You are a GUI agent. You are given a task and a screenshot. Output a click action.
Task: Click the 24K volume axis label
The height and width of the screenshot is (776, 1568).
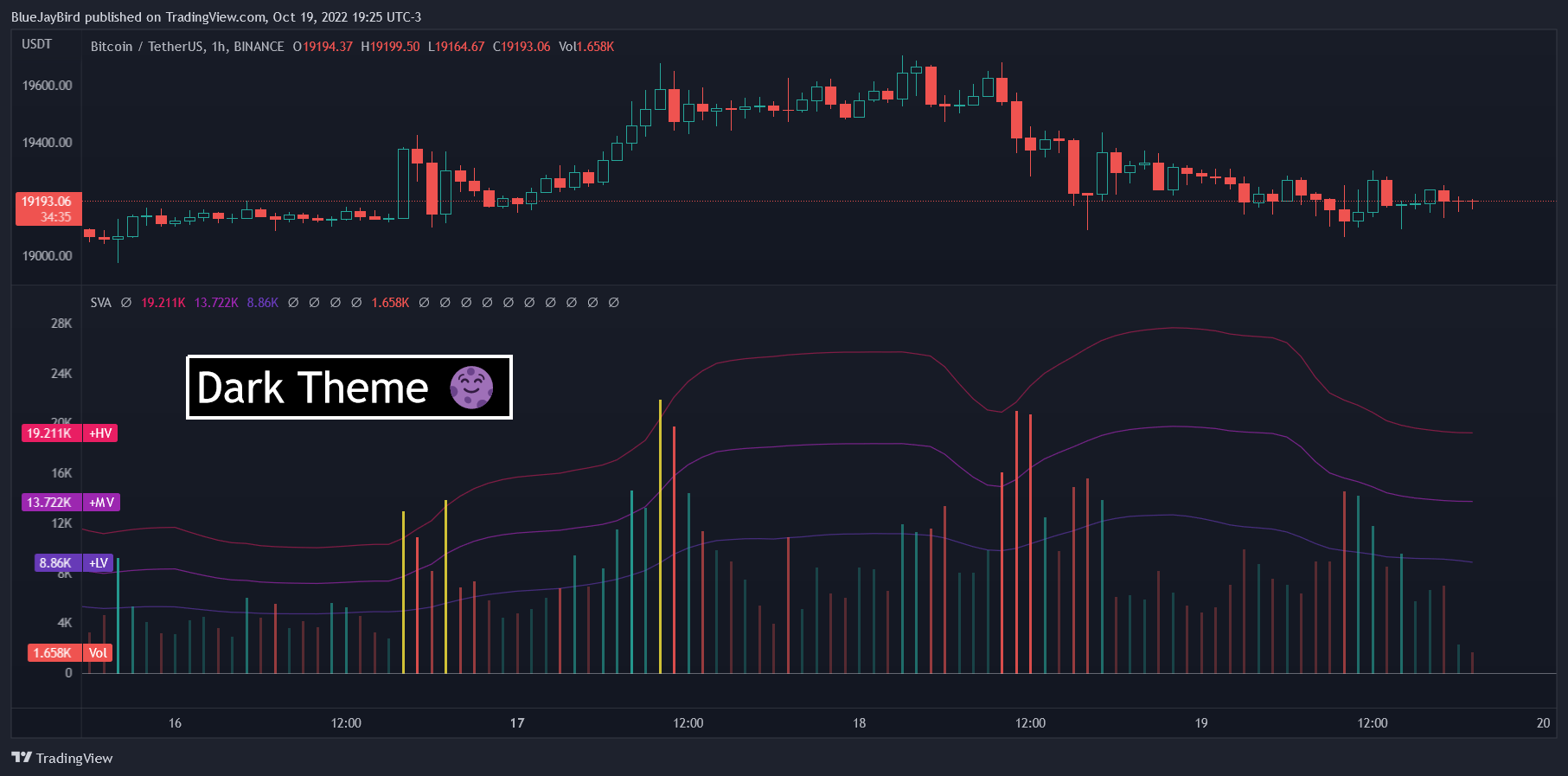click(61, 374)
